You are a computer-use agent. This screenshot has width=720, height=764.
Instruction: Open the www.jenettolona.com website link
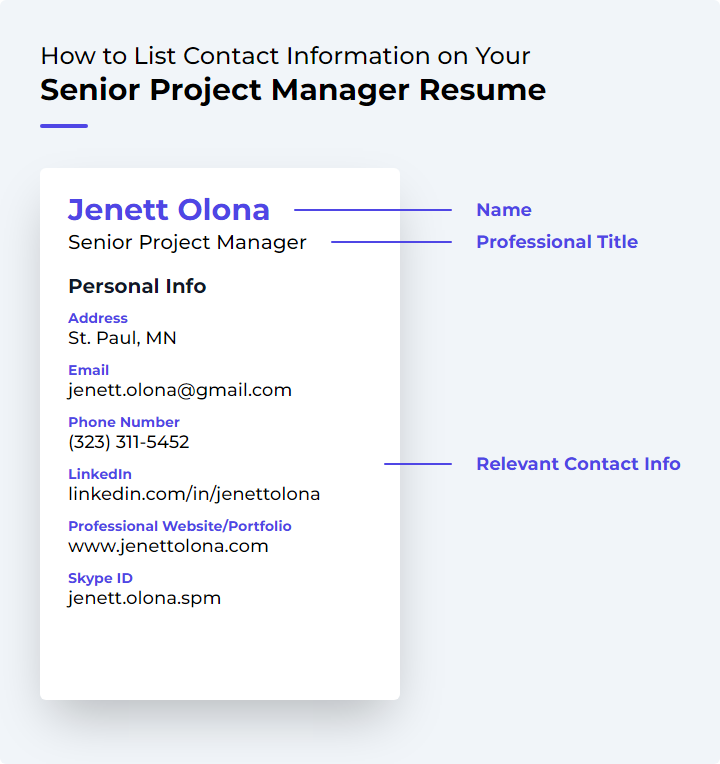tap(168, 547)
